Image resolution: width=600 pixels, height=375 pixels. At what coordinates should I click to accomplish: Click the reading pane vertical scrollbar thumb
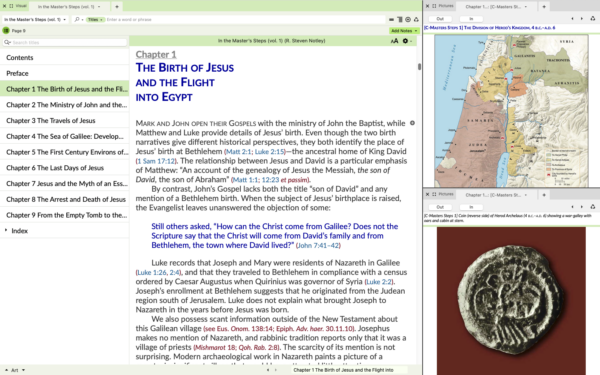(419, 67)
